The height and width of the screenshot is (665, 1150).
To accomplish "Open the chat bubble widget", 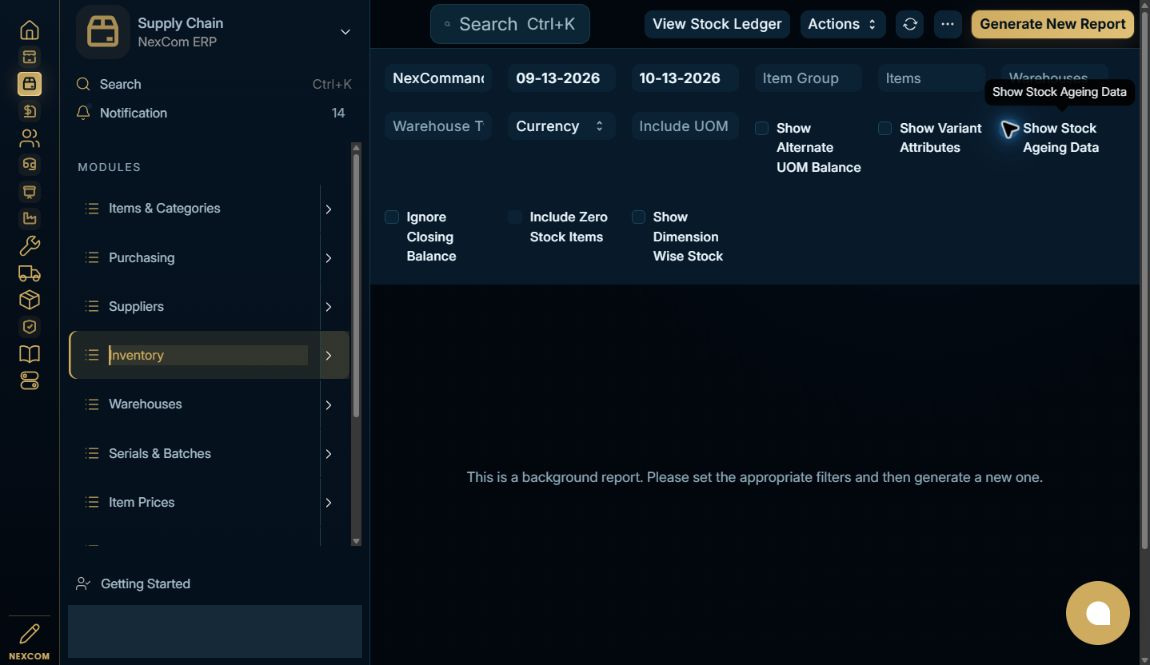I will click(x=1097, y=613).
